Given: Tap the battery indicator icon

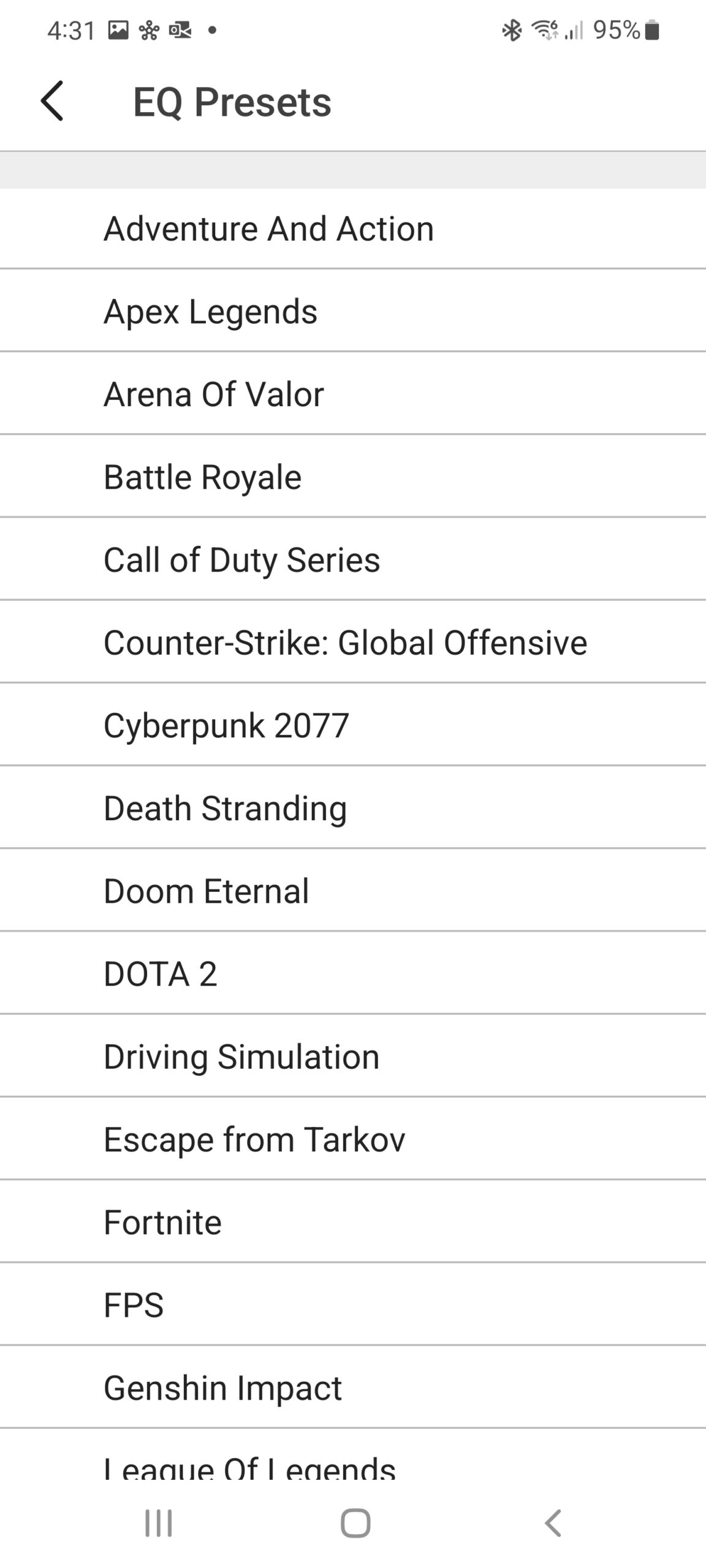Looking at the screenshot, I should [653, 30].
